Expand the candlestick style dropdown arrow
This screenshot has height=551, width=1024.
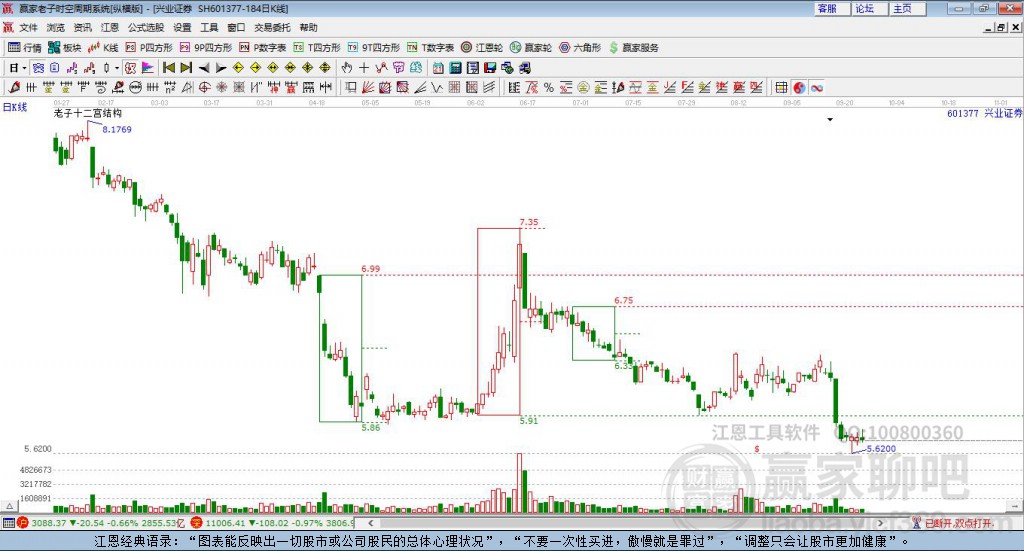tap(117, 68)
